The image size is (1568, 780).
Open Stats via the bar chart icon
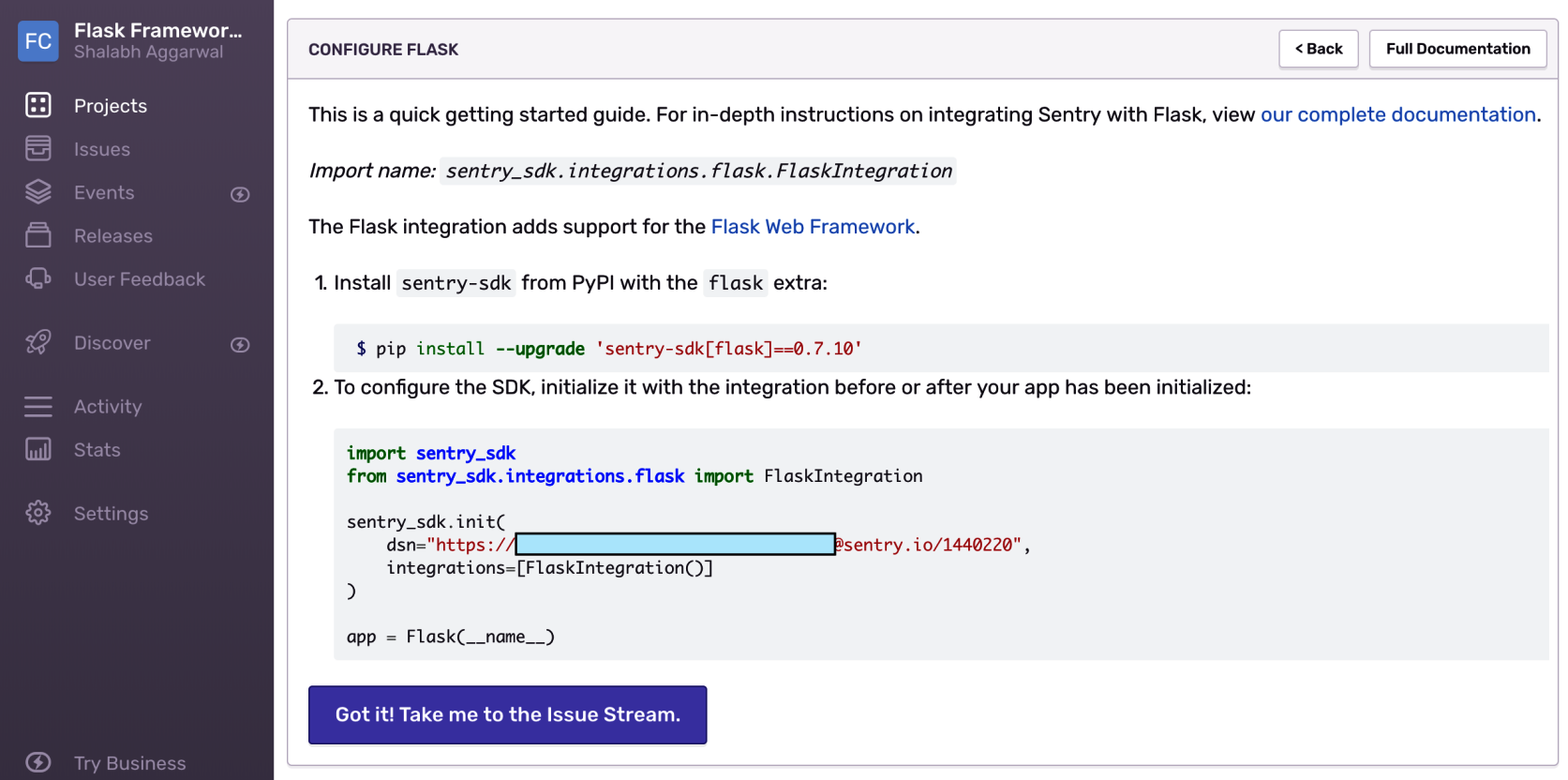[x=38, y=449]
